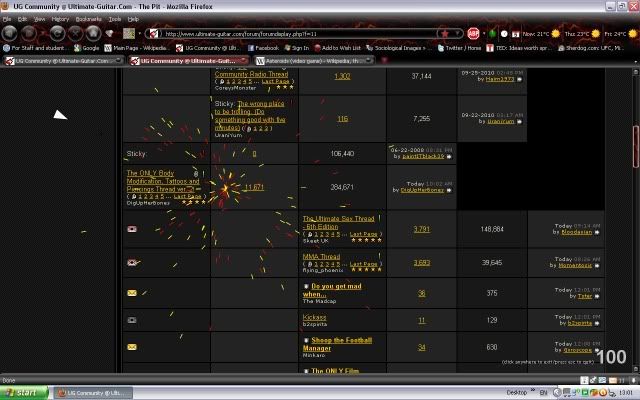640x400 pixels.
Task: Click the envelope icon for Shoop the Football Manager
Action: [x=132, y=347]
